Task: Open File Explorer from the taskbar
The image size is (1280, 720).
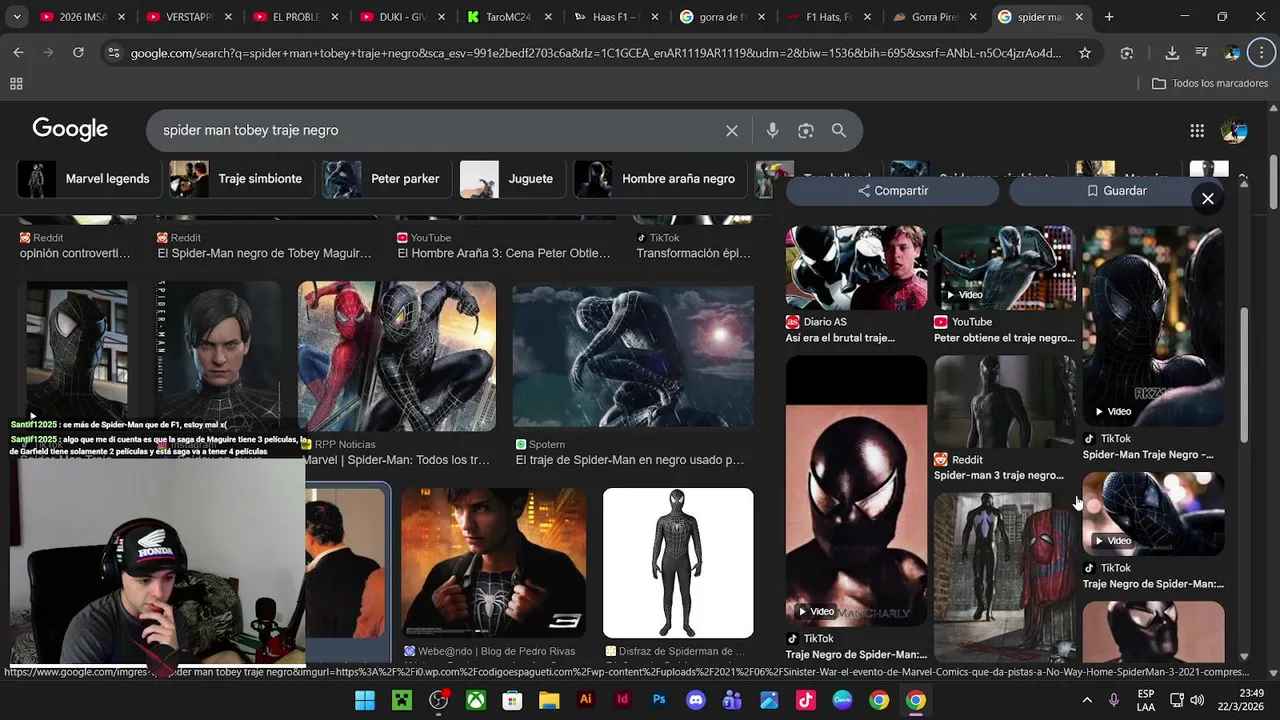Action: (x=549, y=700)
